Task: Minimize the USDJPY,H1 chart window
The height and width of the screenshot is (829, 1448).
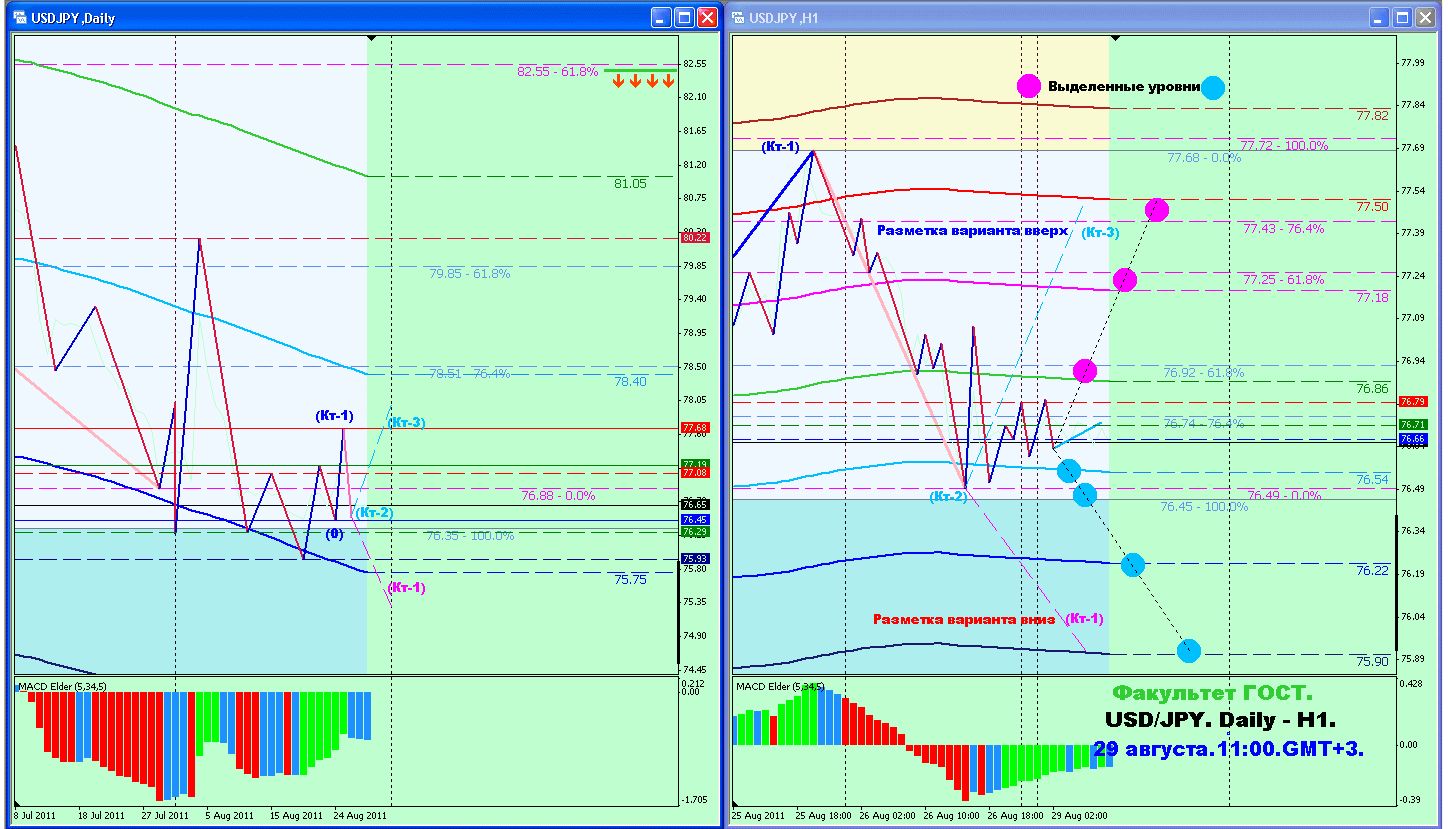Action: point(1380,17)
